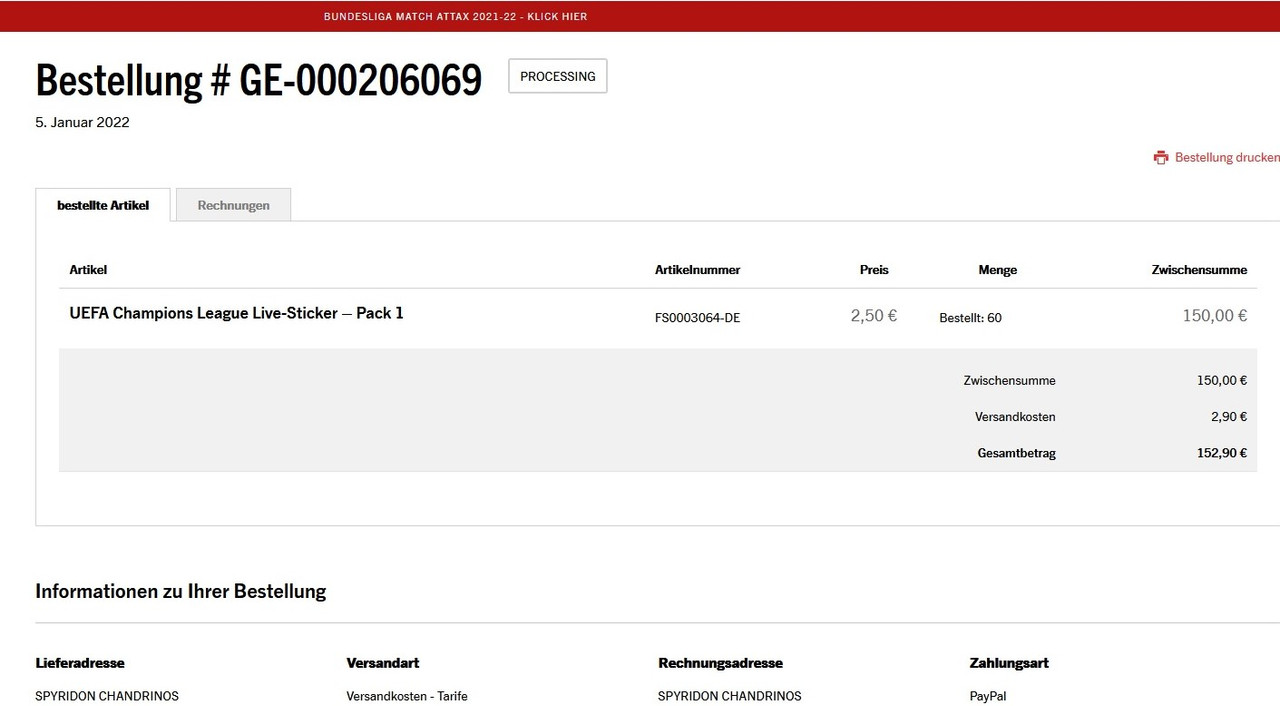Click the Bestellt: 60 quantity

pos(970,318)
